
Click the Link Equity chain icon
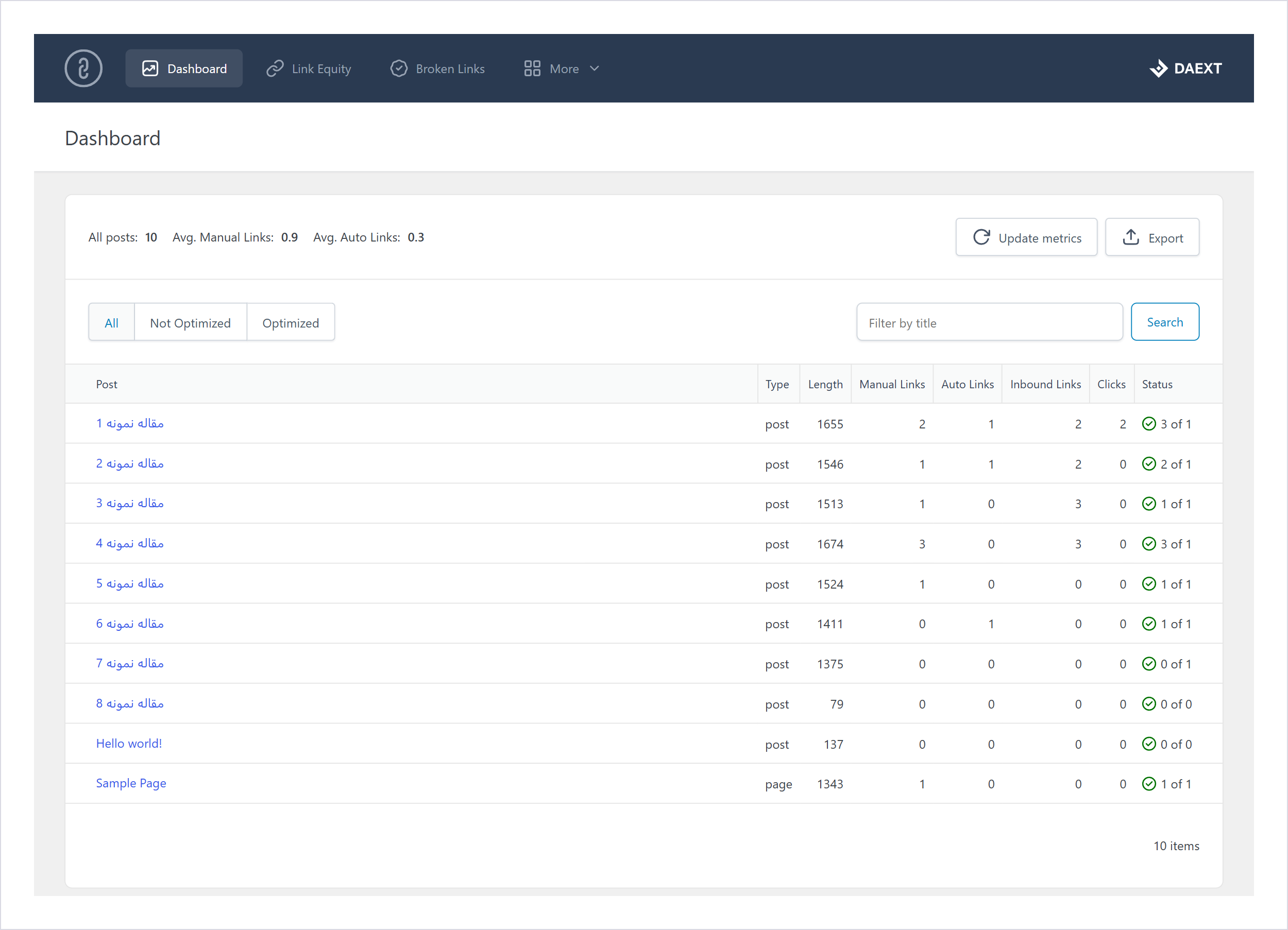[x=275, y=68]
